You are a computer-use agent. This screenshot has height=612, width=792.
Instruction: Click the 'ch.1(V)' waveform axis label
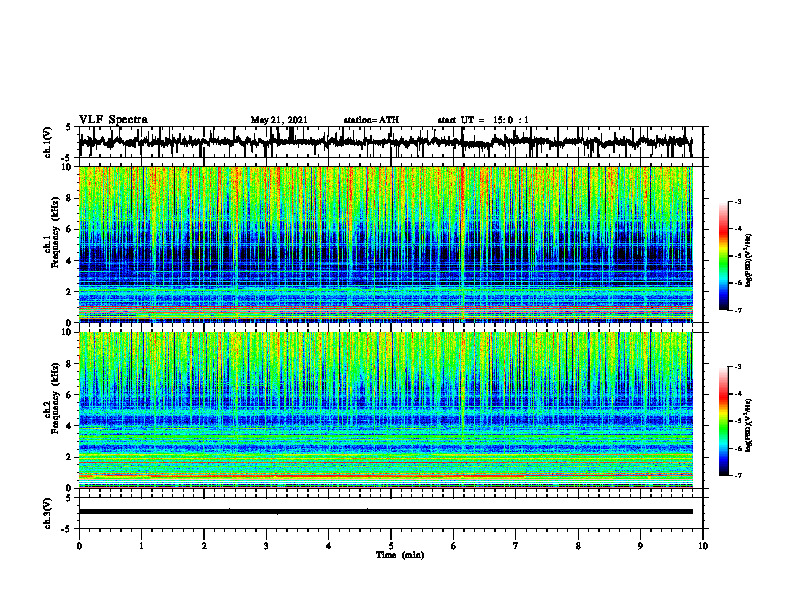pos(48,142)
